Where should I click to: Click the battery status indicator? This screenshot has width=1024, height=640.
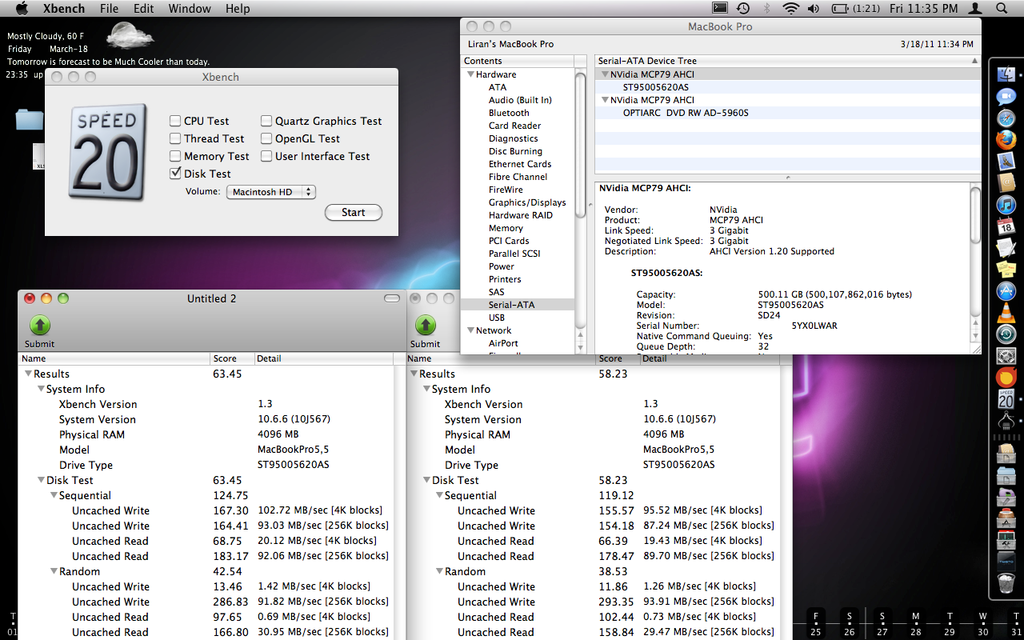tap(856, 8)
